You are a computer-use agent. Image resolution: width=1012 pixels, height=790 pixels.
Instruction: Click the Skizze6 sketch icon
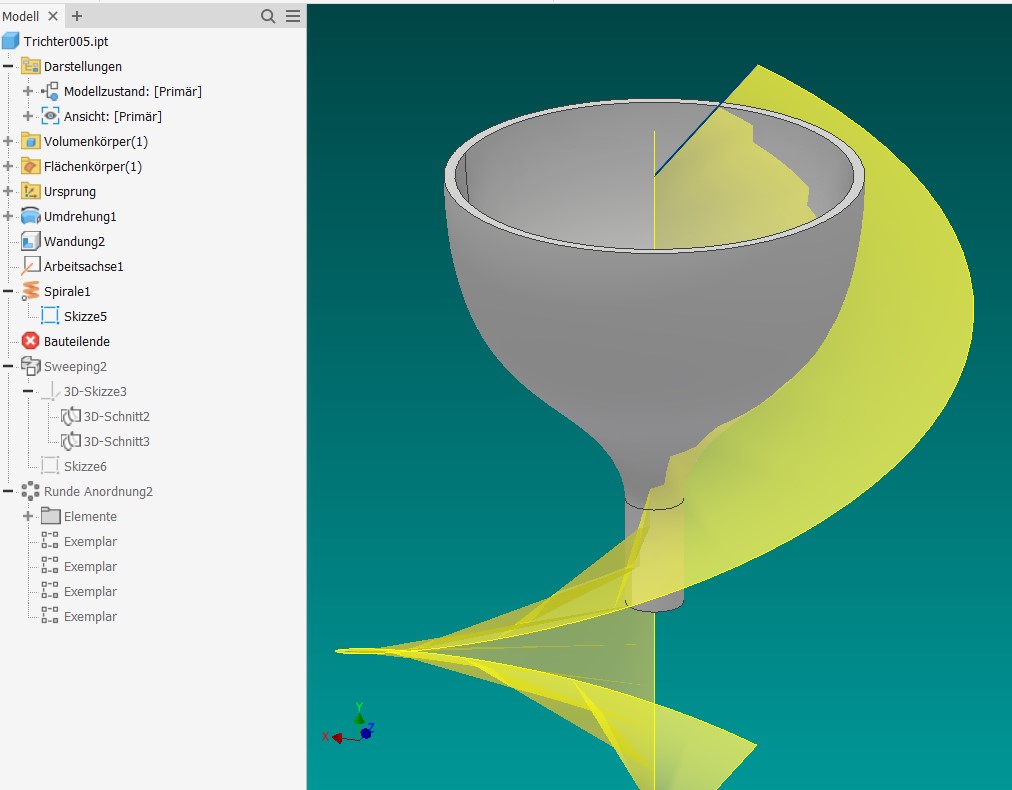[50, 466]
